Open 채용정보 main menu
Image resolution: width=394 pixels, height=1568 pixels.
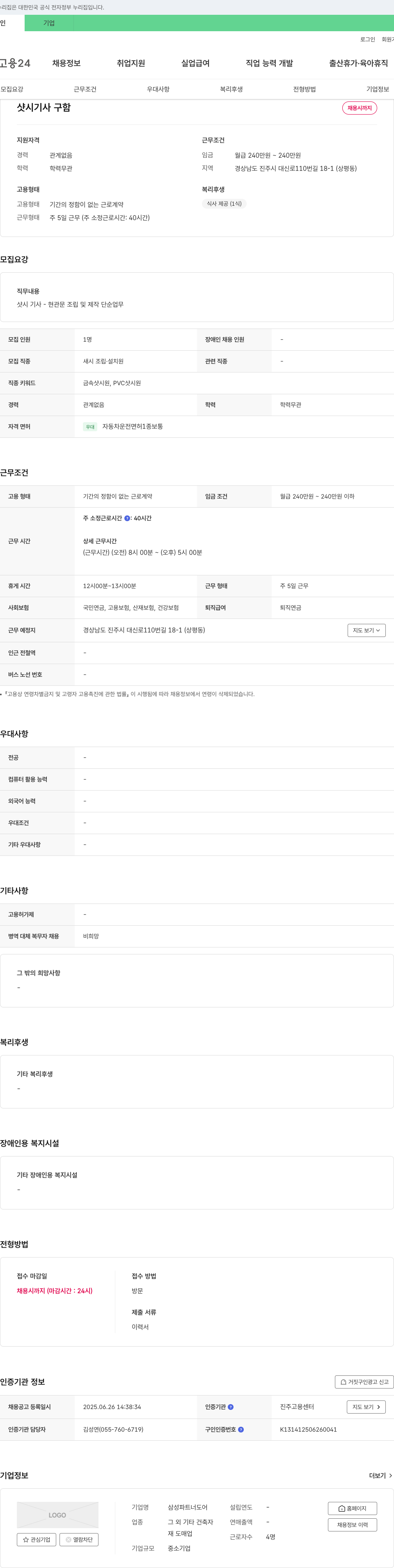(66, 63)
